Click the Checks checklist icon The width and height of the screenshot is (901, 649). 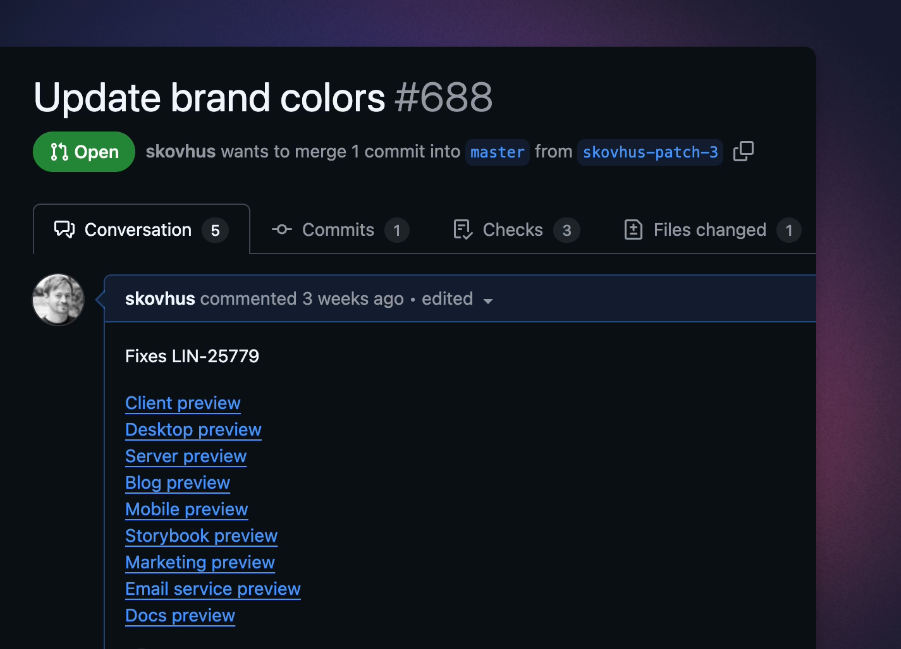[x=463, y=229]
